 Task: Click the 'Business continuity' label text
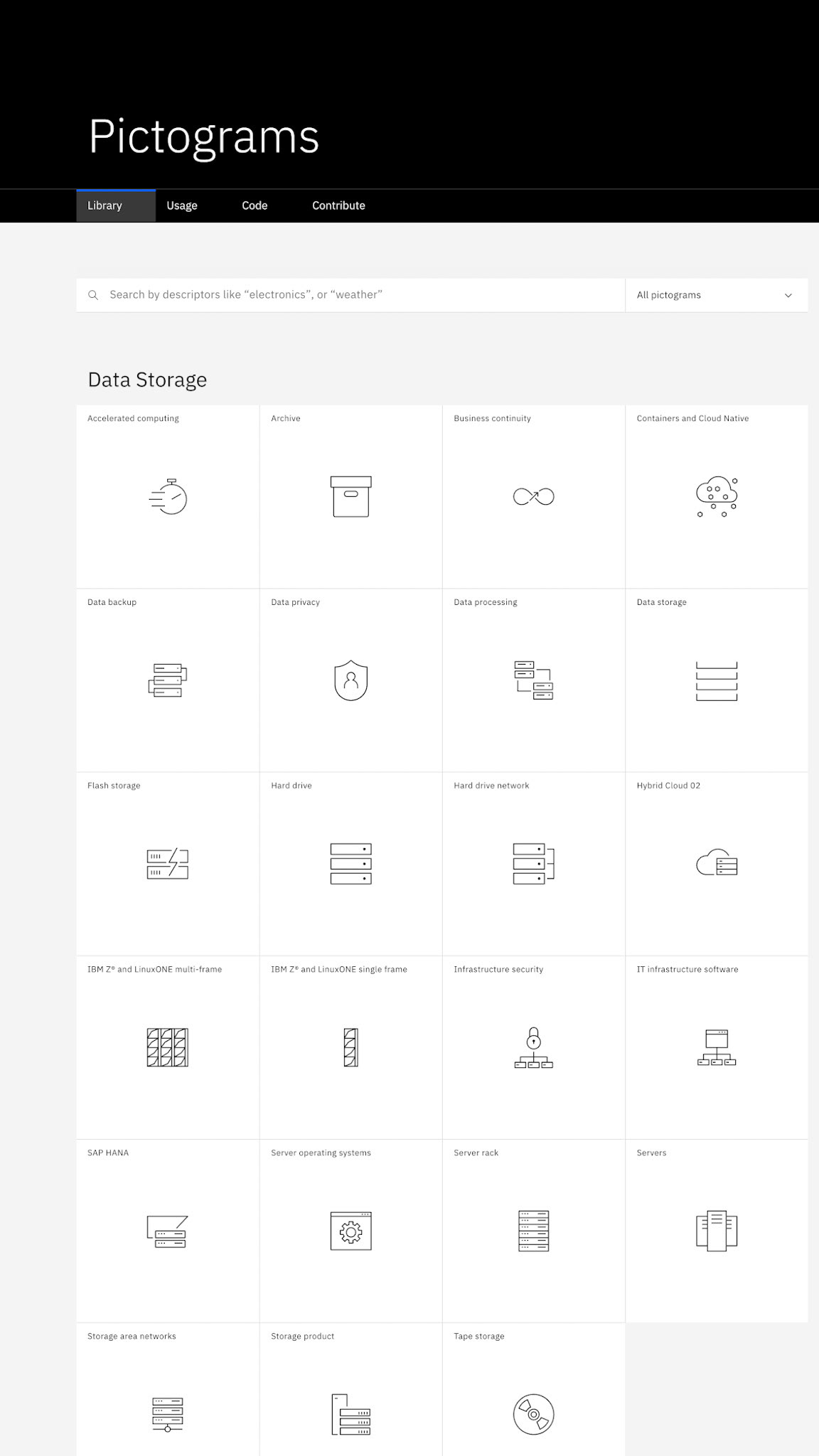click(492, 418)
